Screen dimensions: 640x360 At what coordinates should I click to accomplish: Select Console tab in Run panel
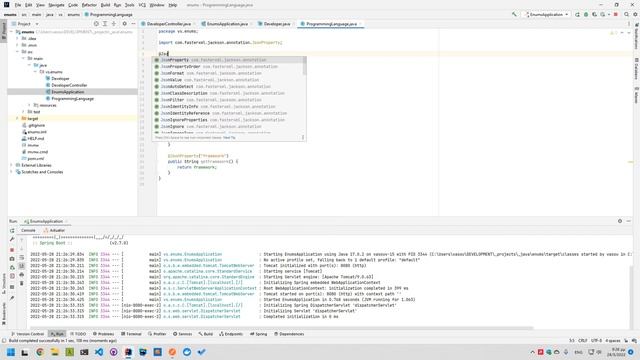click(28, 230)
